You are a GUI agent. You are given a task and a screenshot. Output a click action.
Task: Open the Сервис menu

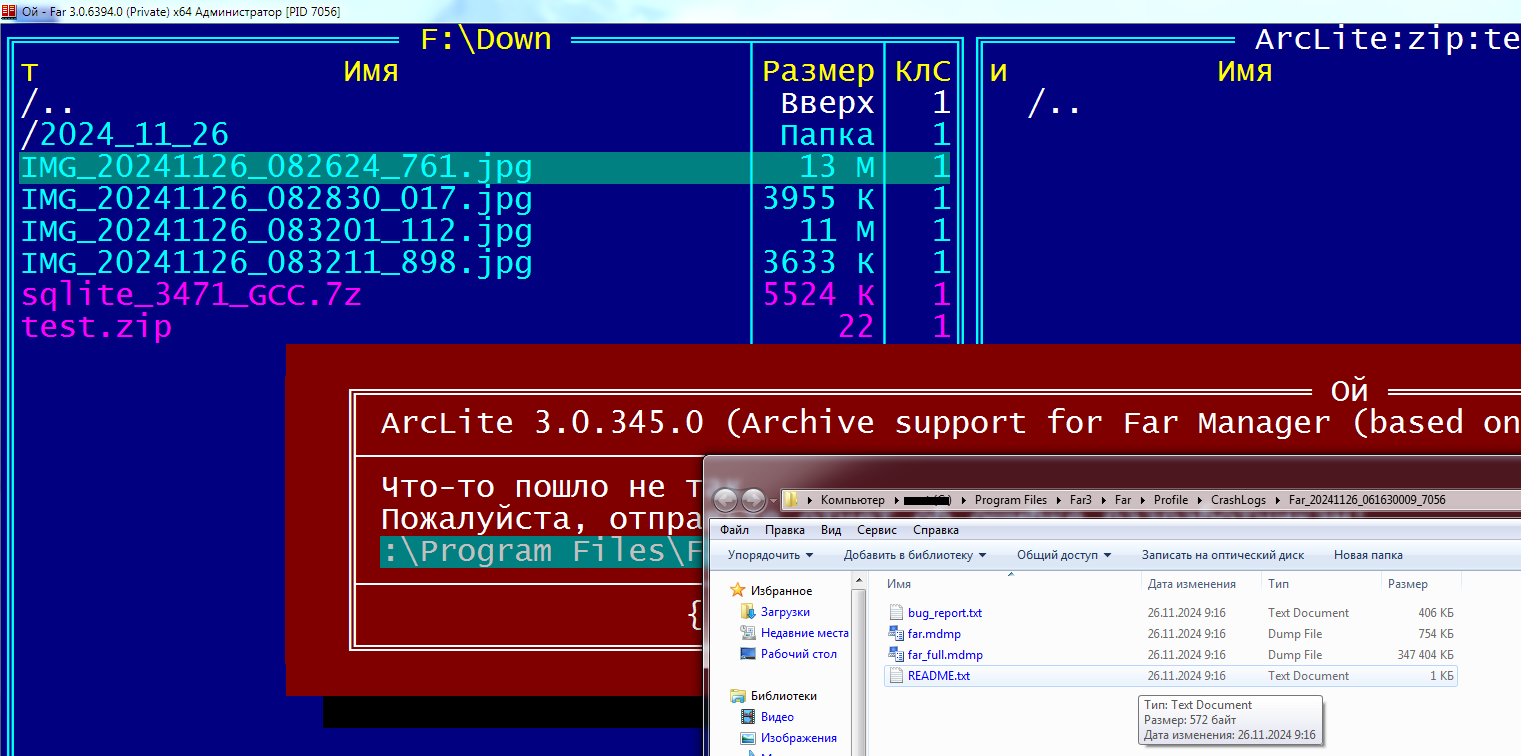877,529
